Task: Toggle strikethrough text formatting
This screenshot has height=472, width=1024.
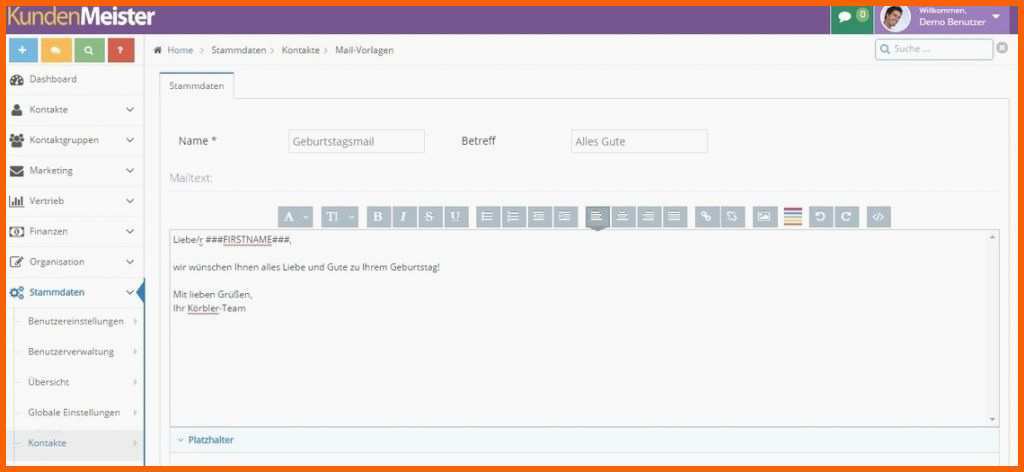Action: tap(429, 217)
